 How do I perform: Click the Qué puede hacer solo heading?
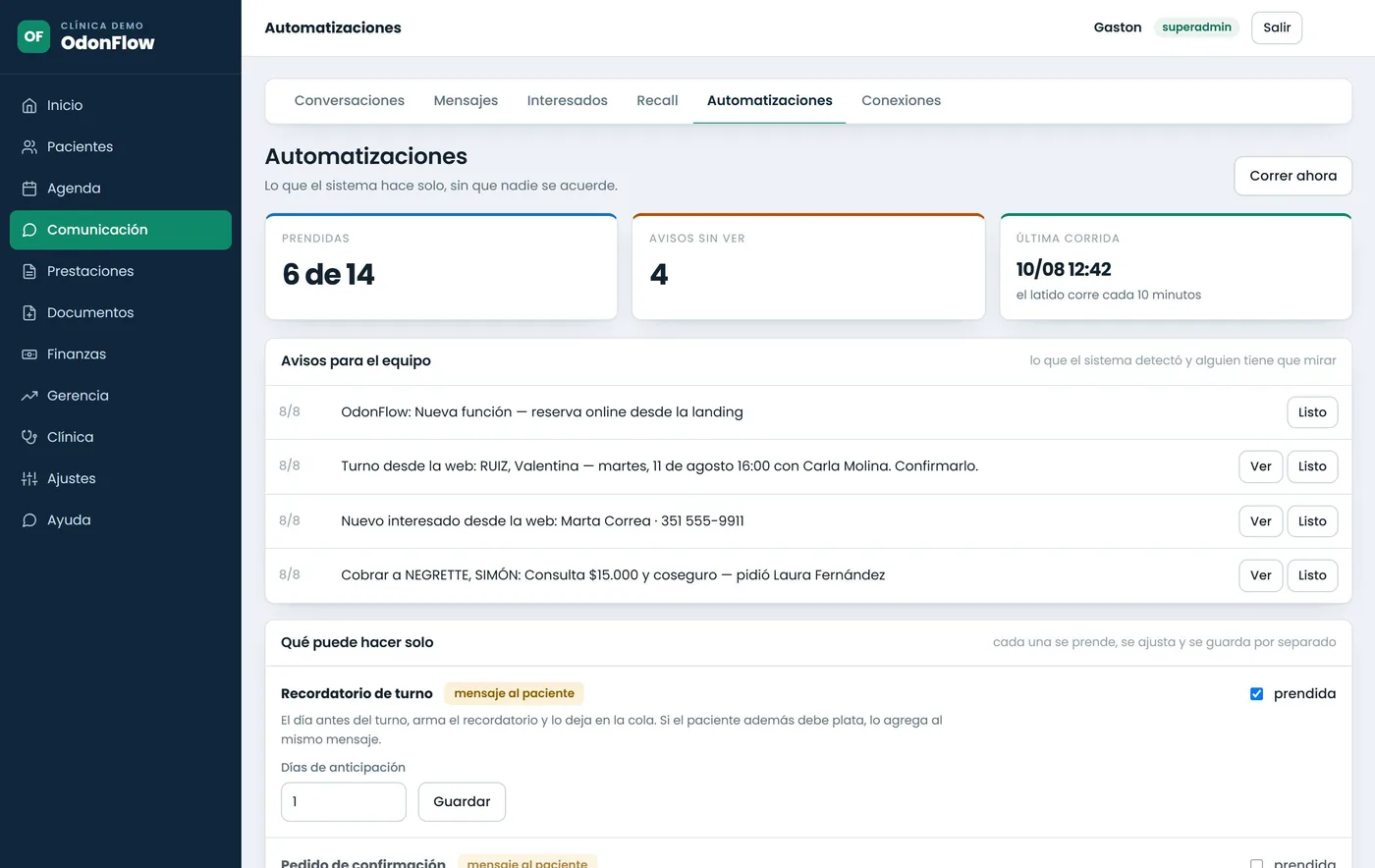357,642
